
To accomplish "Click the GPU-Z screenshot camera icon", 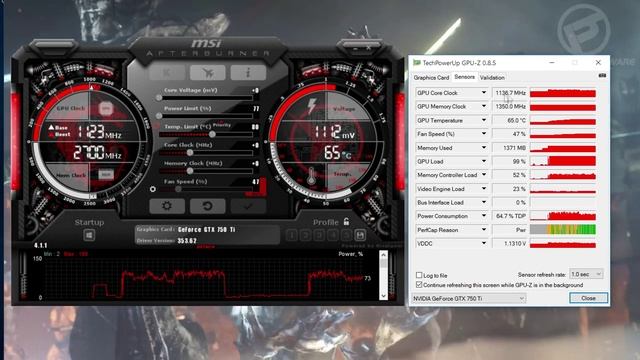I will pos(602,76).
